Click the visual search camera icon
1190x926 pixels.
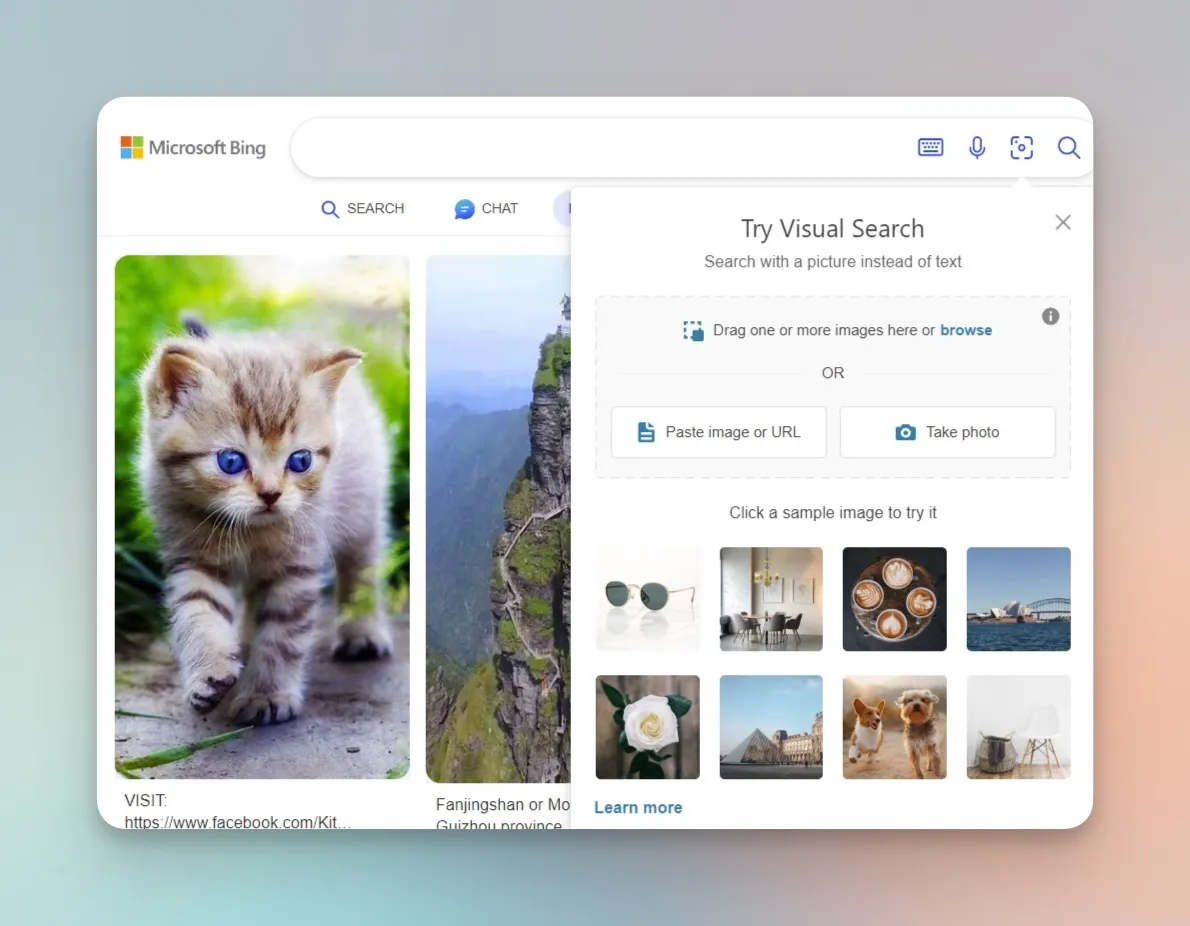pyautogui.click(x=1022, y=147)
